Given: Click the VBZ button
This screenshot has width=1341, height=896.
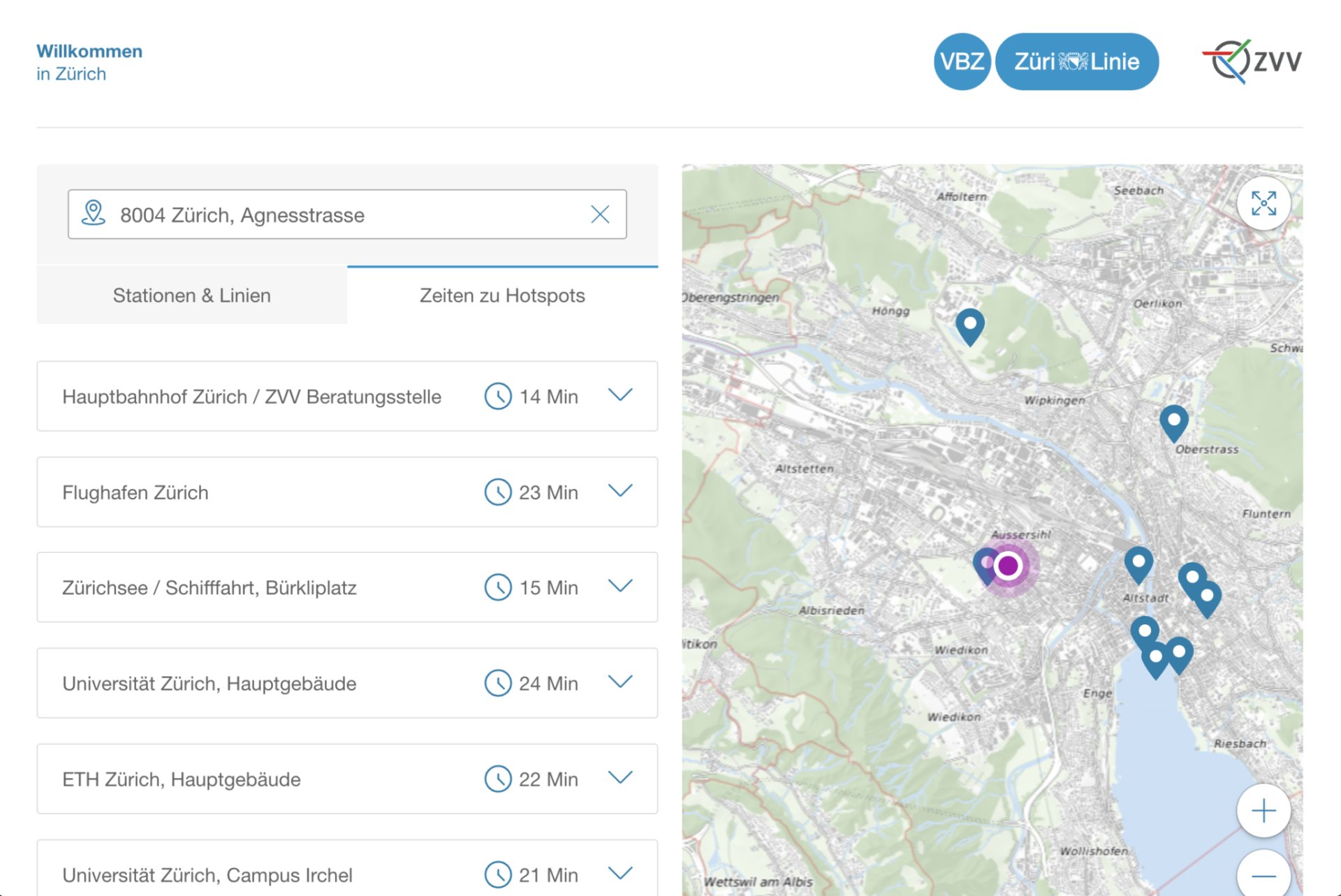Looking at the screenshot, I should tap(962, 61).
